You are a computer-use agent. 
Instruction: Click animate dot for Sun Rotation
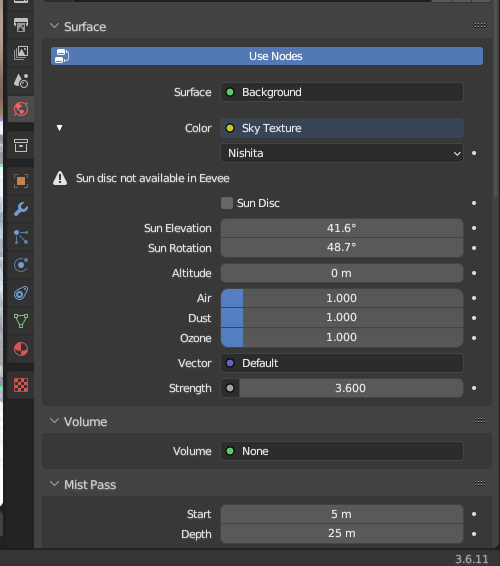[x=474, y=248]
